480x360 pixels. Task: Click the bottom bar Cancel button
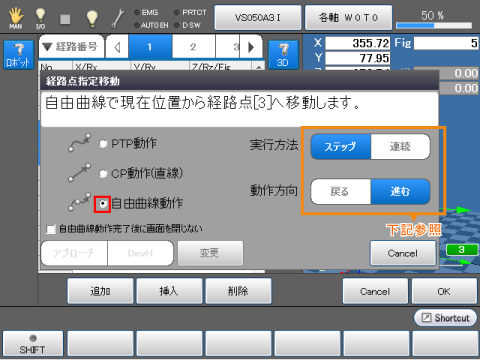375,291
